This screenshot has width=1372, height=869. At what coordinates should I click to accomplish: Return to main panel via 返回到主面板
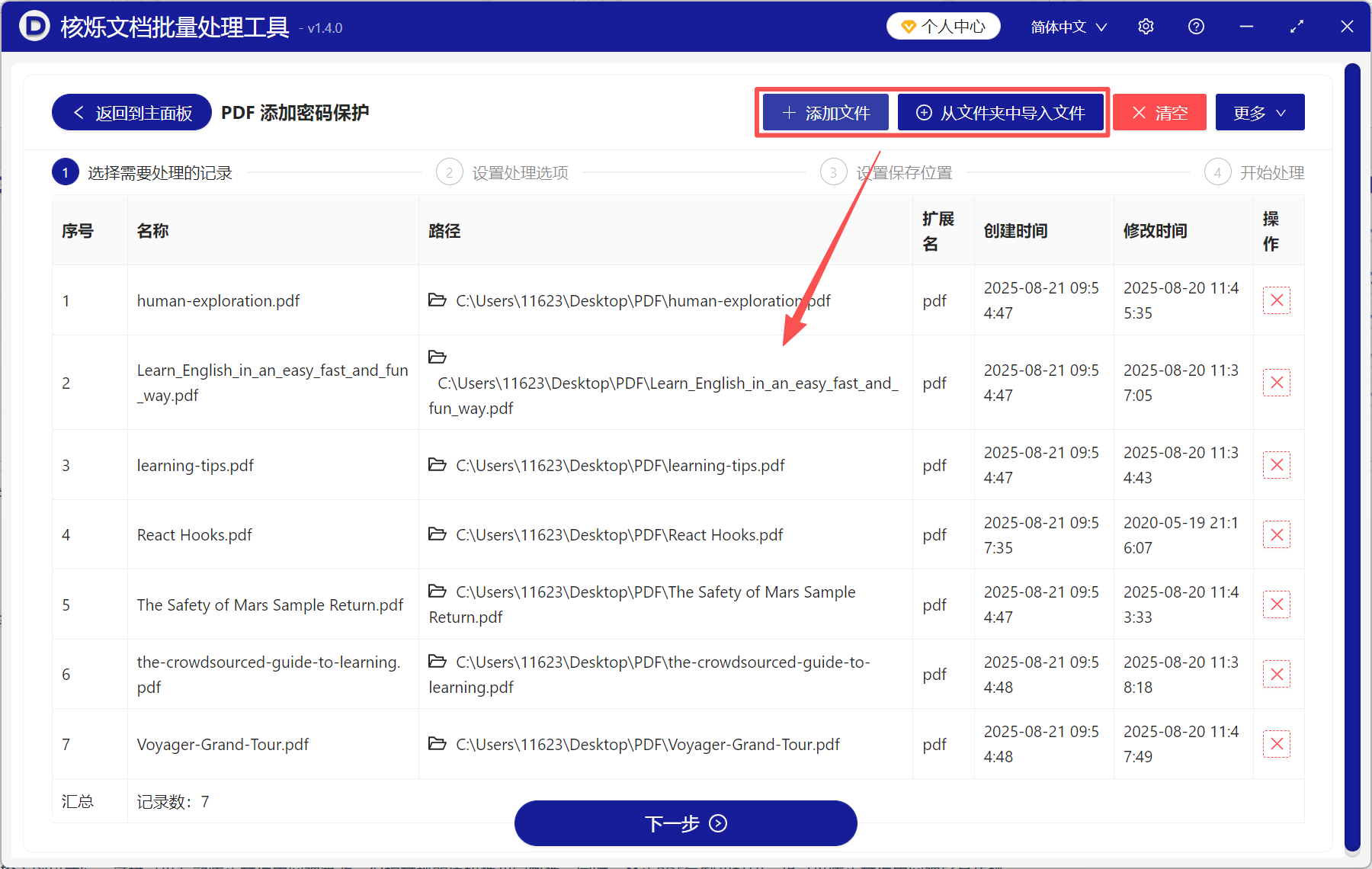click(130, 112)
